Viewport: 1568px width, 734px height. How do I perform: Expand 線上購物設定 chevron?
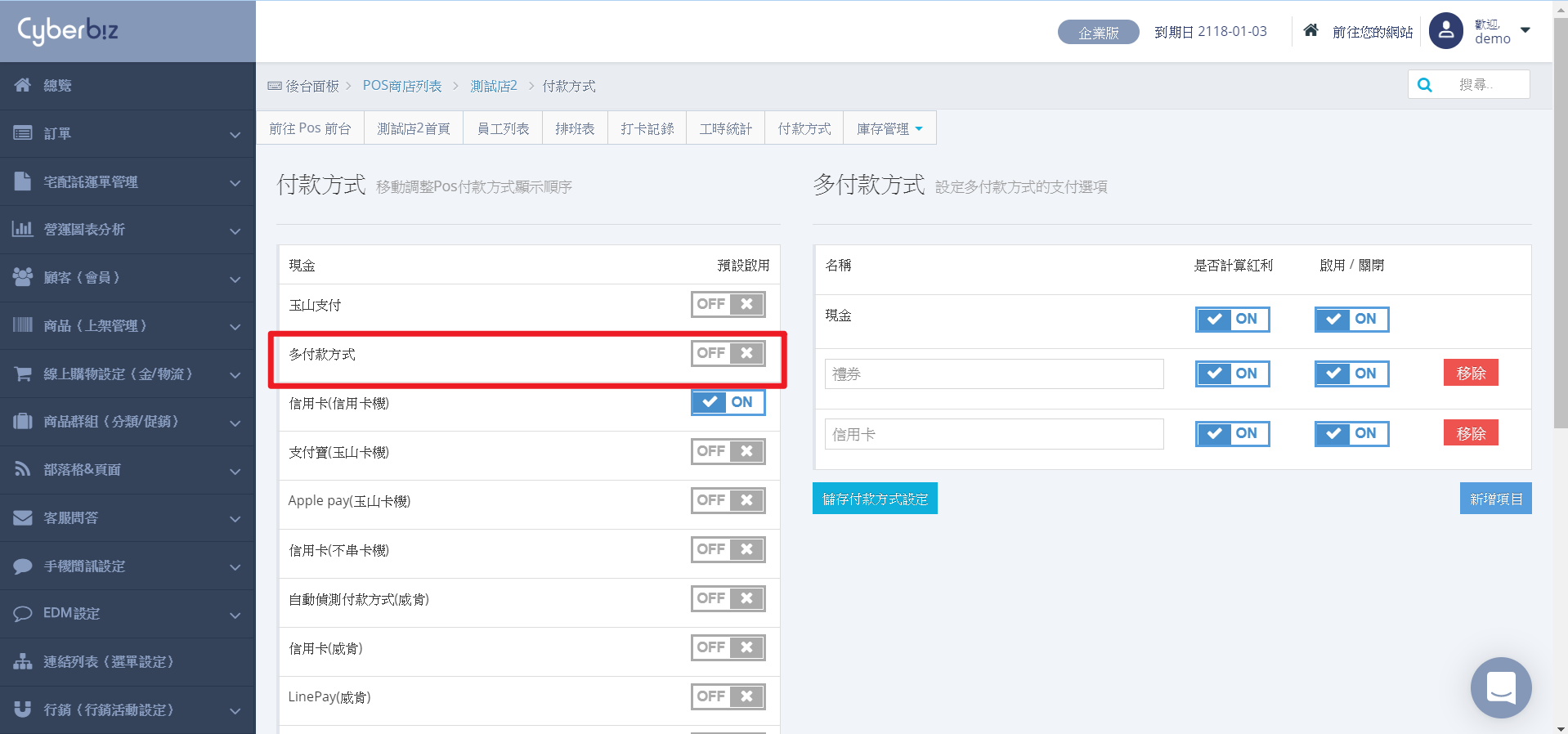click(x=235, y=375)
